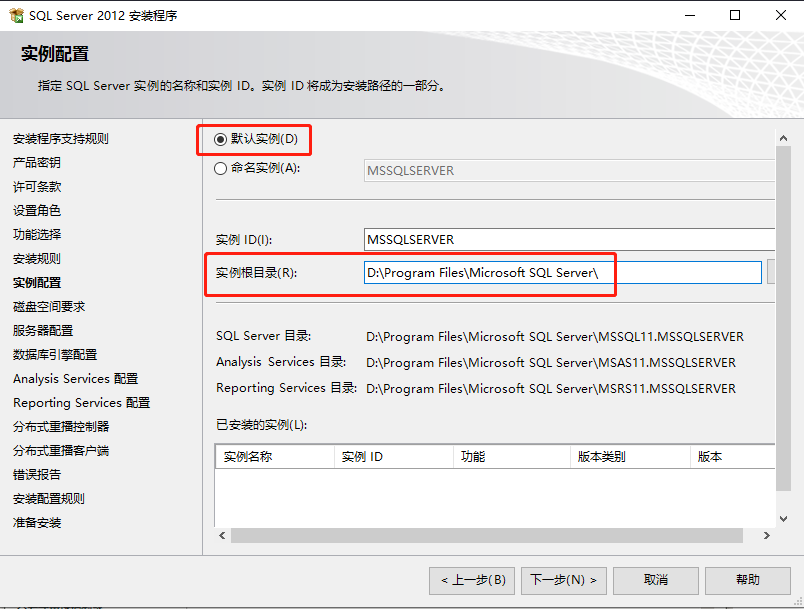Click 分布式重播客户端 step
The image size is (804, 609).
pyautogui.click(x=61, y=451)
